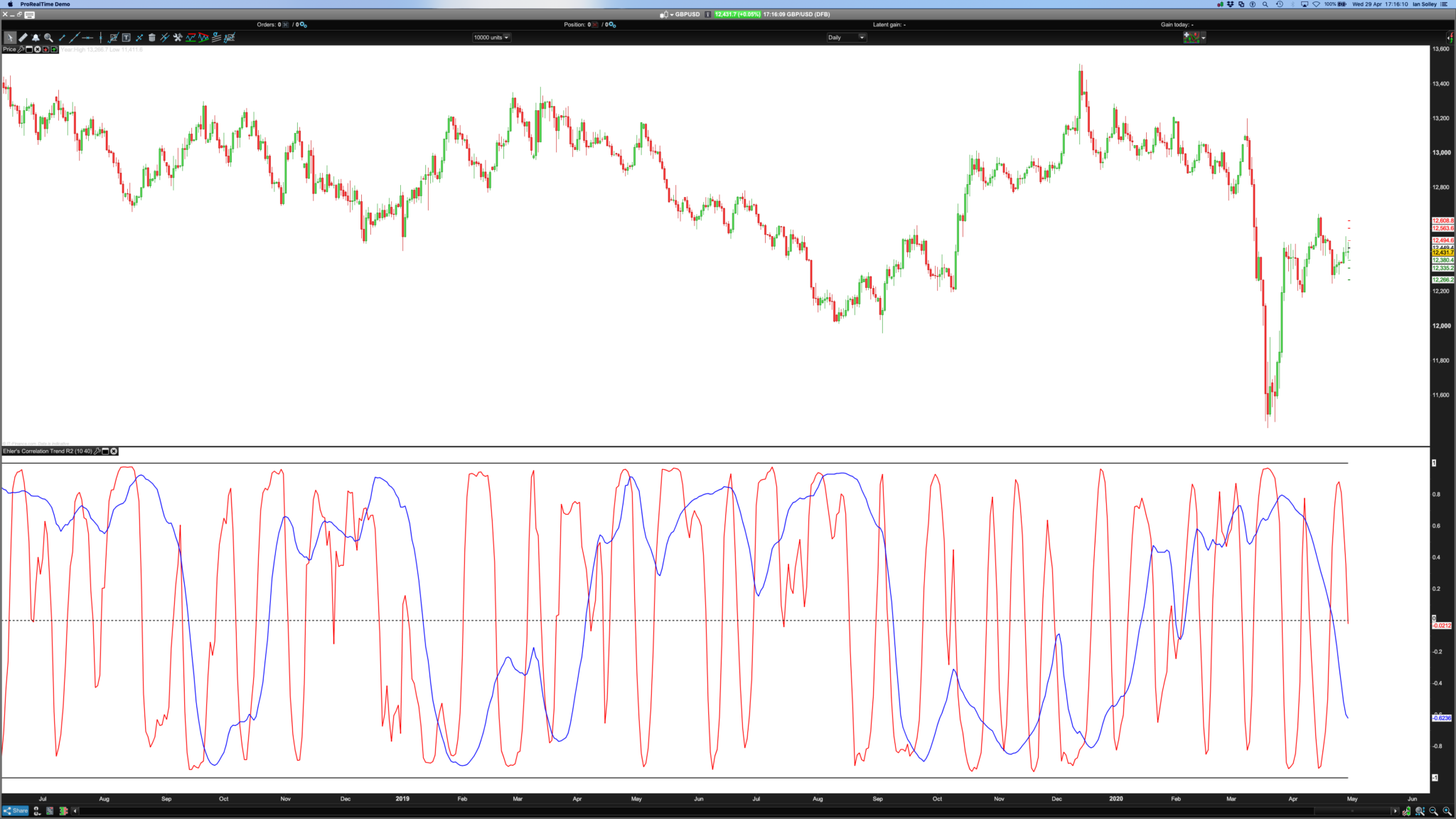The width and height of the screenshot is (1456, 819).
Task: Close the Ehler's Correlation Trend indicator panel
Action: coord(114,451)
